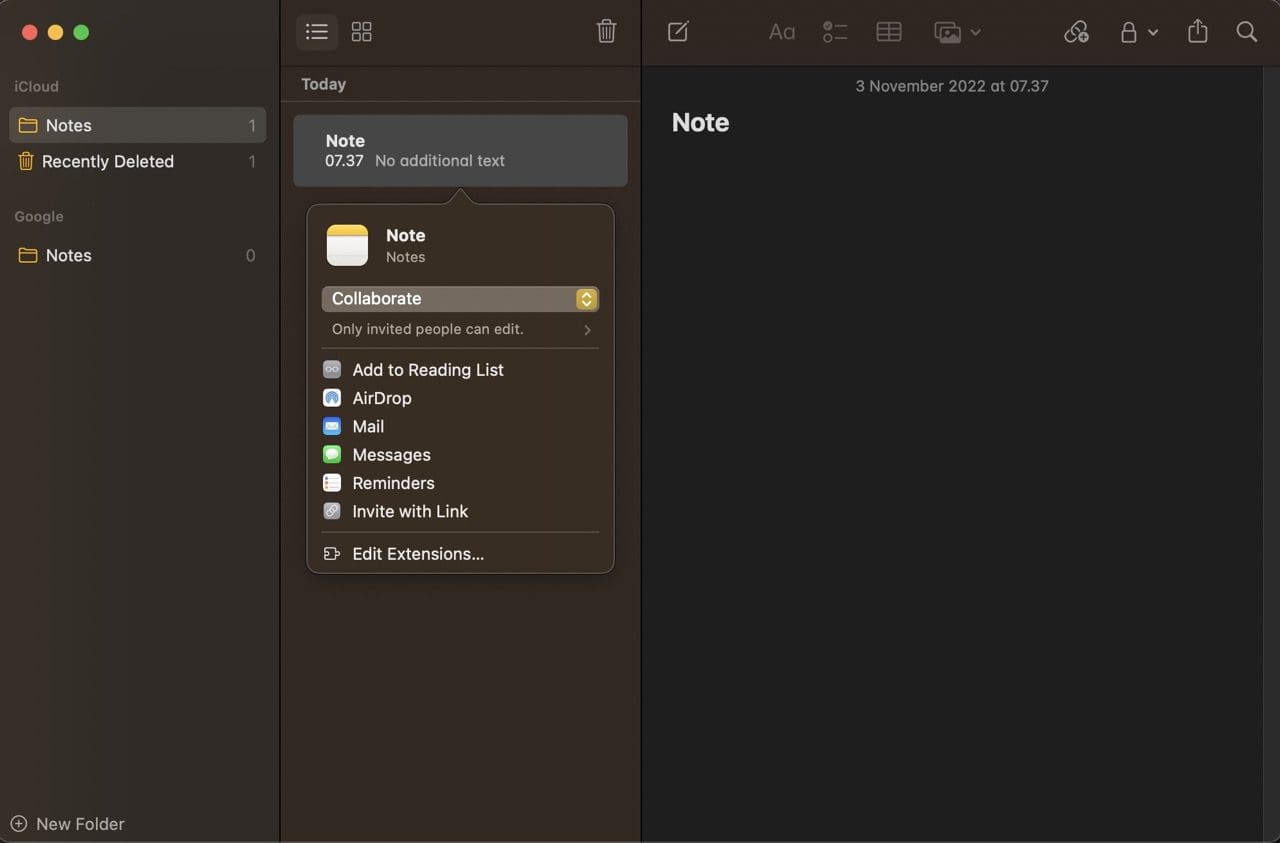Image resolution: width=1280 pixels, height=843 pixels.
Task: Switch to list view
Action: point(317,31)
